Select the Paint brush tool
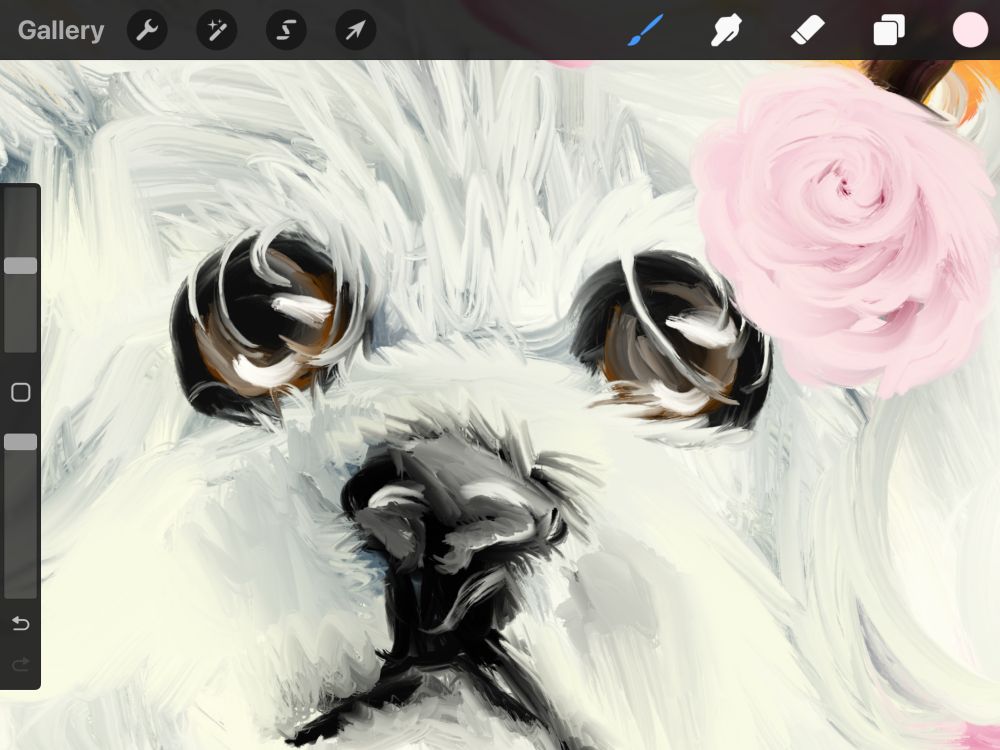This screenshot has height=750, width=1000. tap(645, 30)
